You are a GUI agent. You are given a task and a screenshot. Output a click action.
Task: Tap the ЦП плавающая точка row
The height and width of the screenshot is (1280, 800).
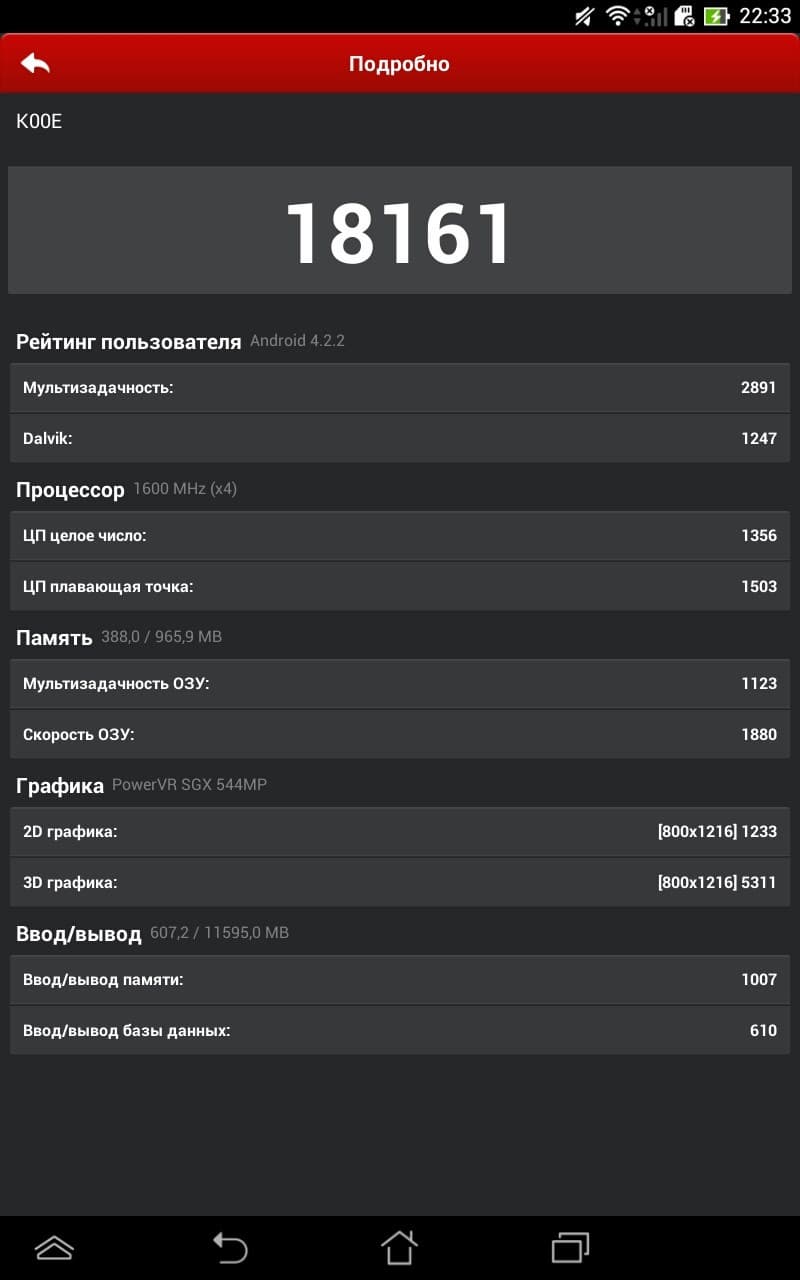click(400, 587)
